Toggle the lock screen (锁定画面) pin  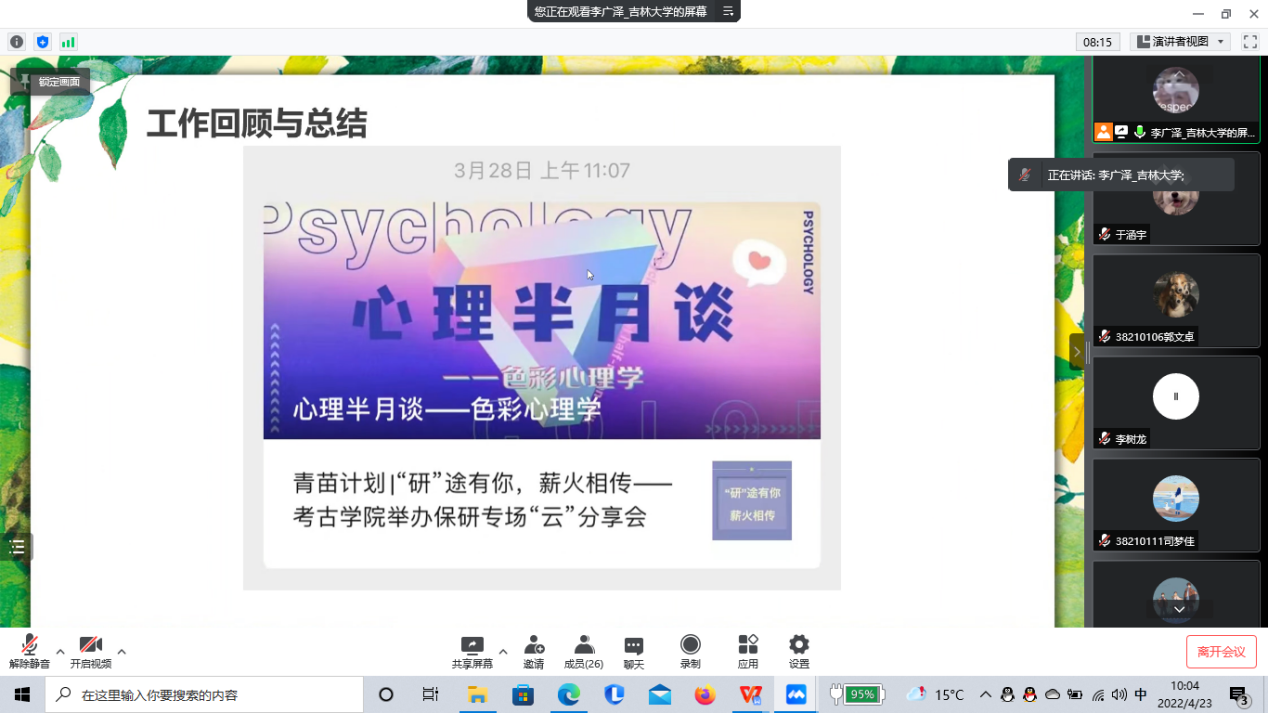click(x=50, y=82)
